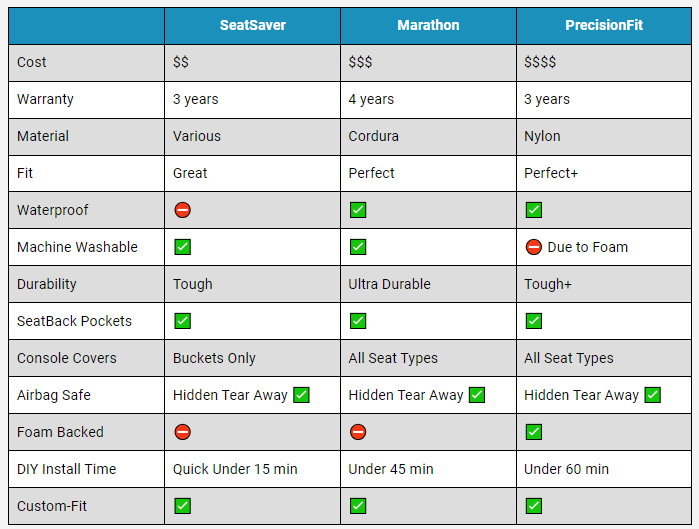The height and width of the screenshot is (529, 699).
Task: Select the PrecisionFit column header
Action: tap(604, 25)
